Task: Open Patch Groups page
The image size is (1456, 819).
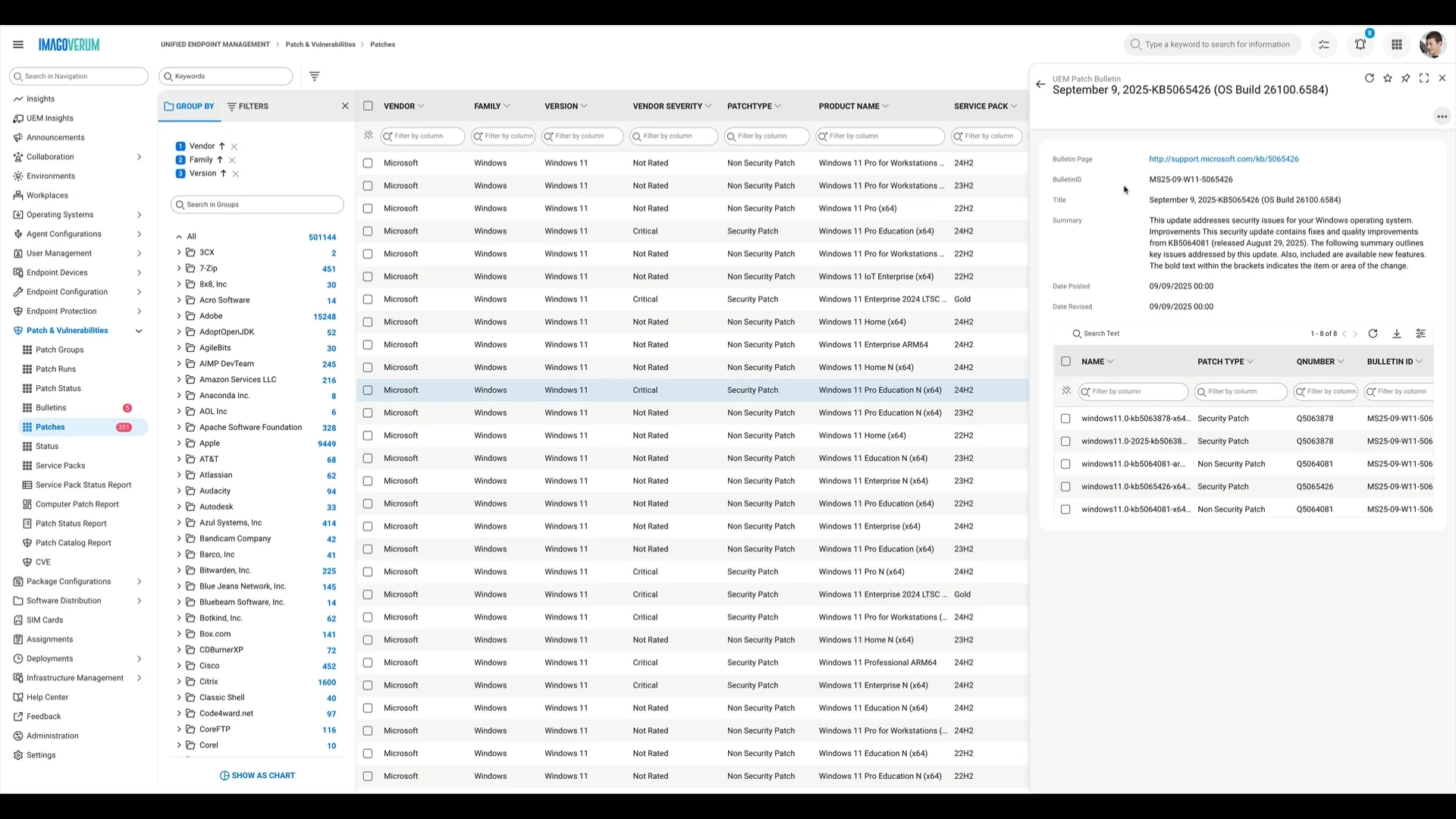Action: click(x=59, y=350)
